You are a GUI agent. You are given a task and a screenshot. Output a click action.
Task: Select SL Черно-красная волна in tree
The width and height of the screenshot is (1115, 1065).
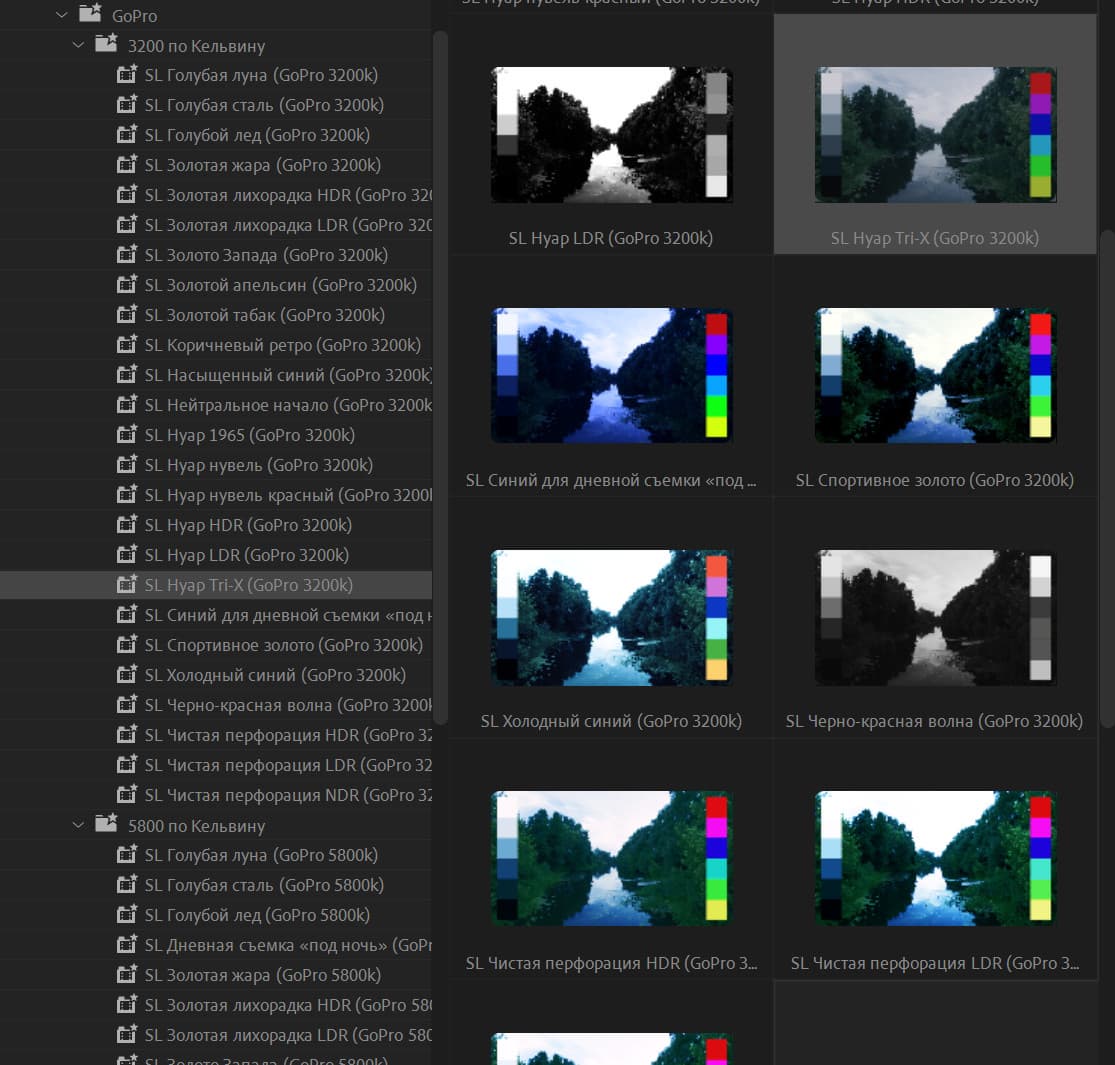pyautogui.click(x=216, y=705)
